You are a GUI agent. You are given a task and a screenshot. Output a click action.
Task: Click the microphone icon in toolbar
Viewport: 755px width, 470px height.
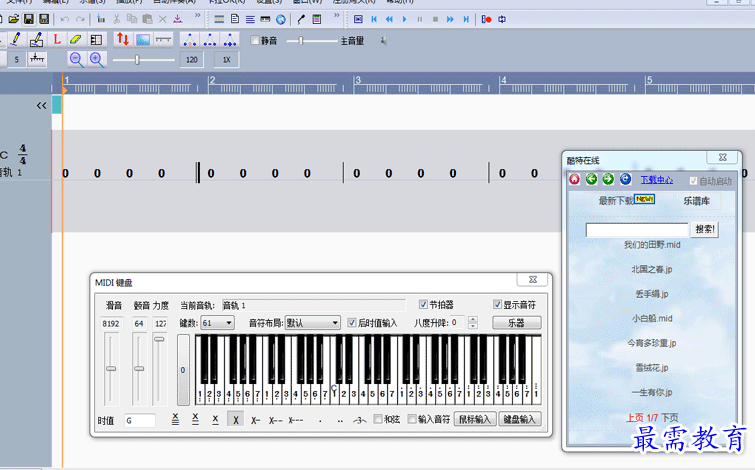click(301, 19)
